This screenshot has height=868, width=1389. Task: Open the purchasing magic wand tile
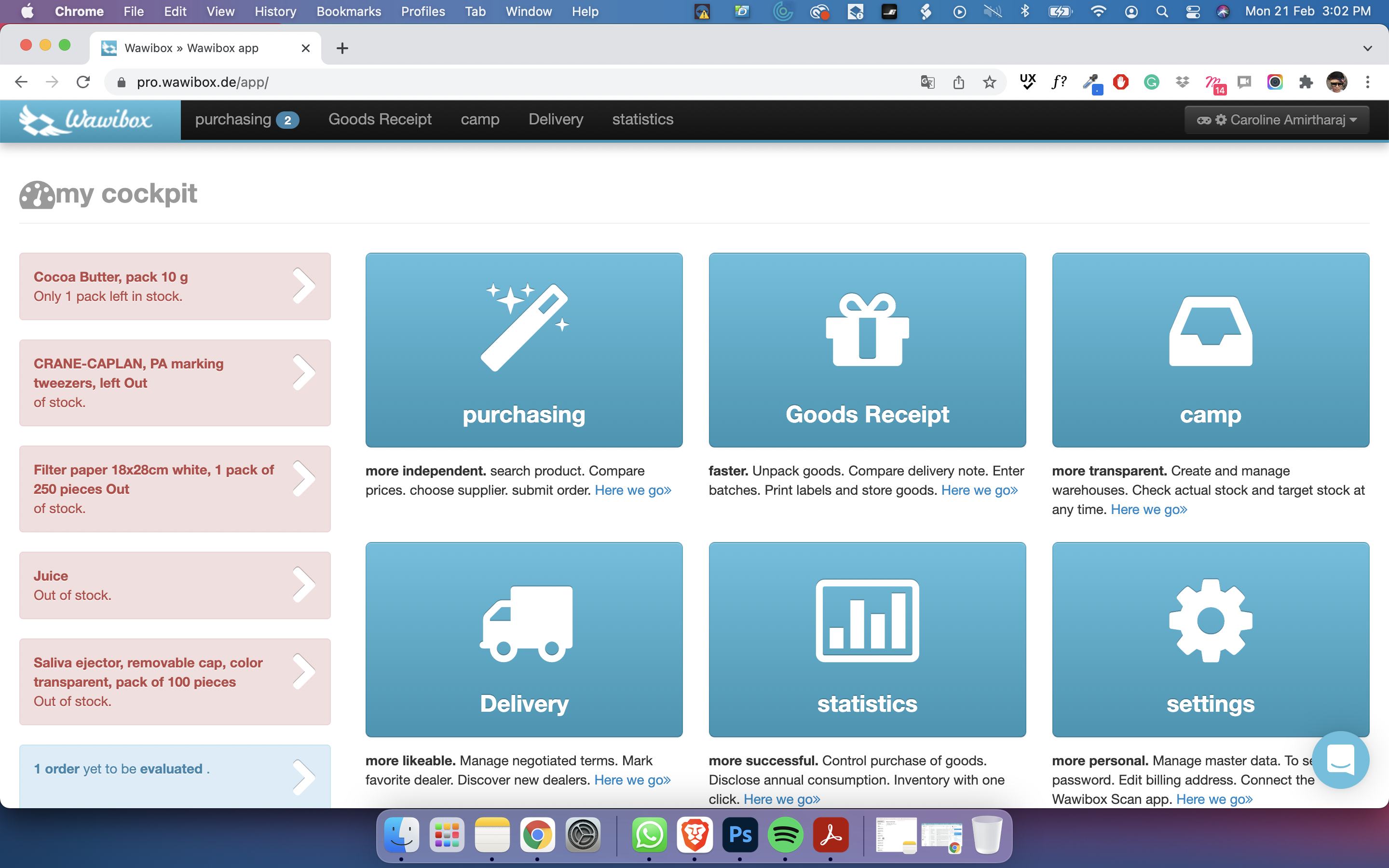click(524, 350)
